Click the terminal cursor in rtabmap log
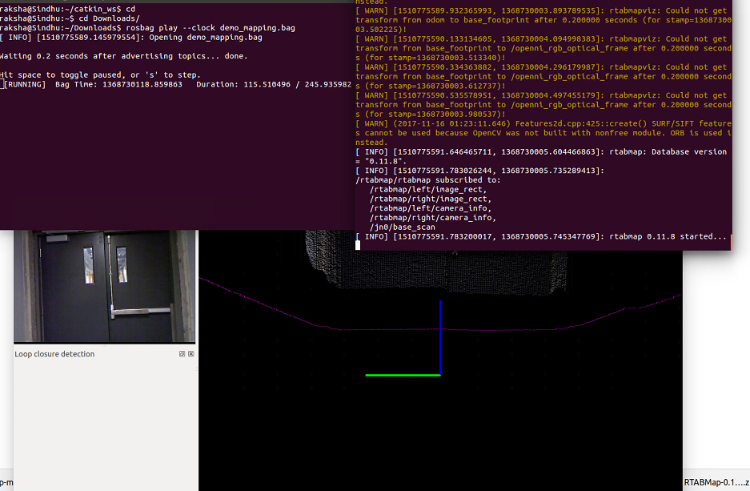 click(x=358, y=245)
